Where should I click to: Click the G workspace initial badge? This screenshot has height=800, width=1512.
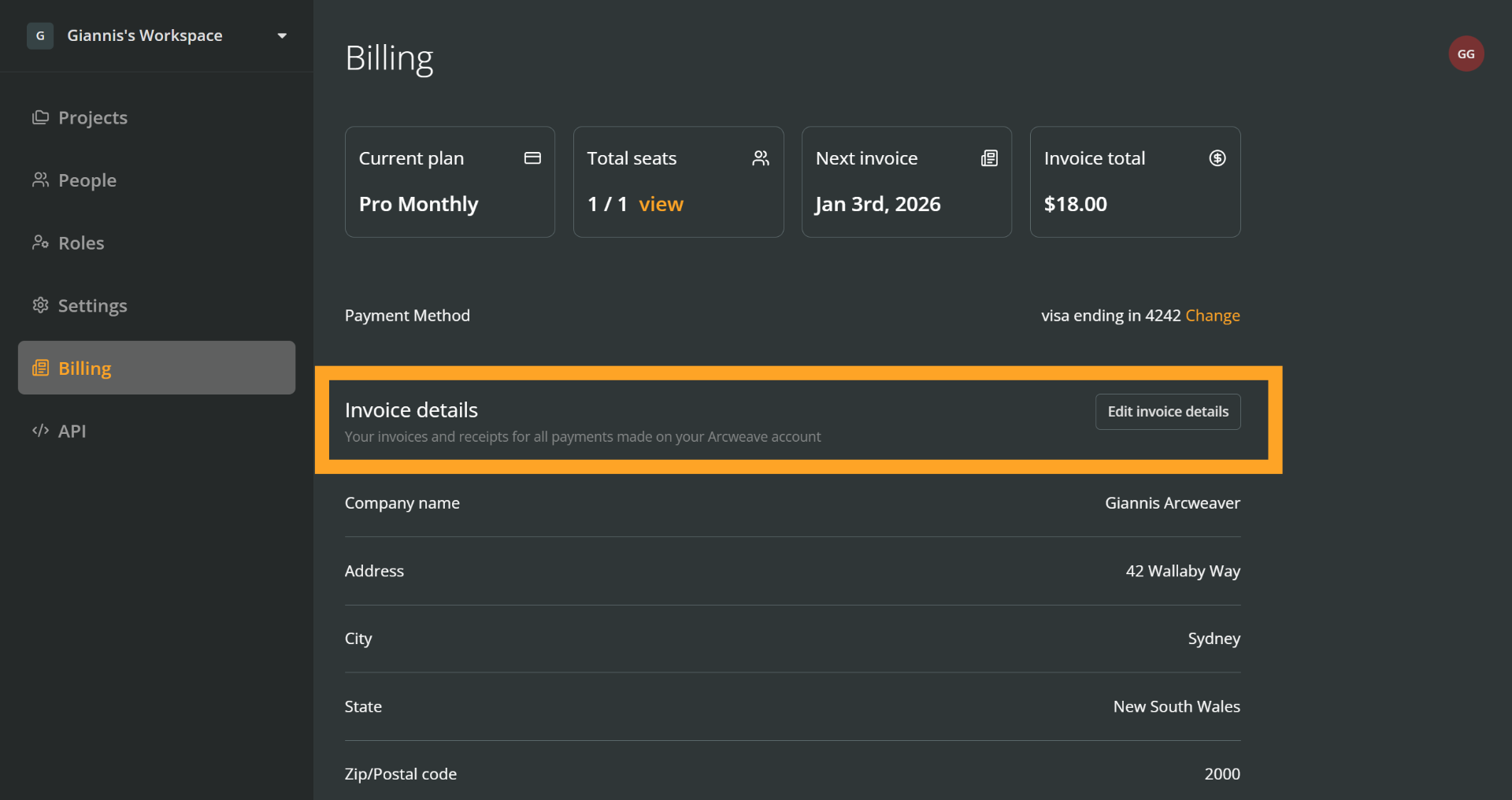coord(40,35)
